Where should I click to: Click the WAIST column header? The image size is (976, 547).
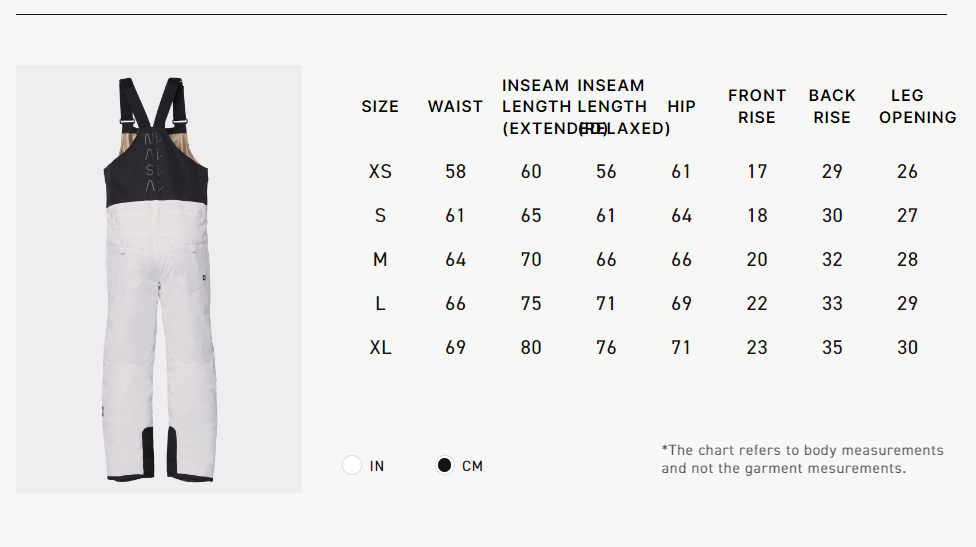click(455, 106)
